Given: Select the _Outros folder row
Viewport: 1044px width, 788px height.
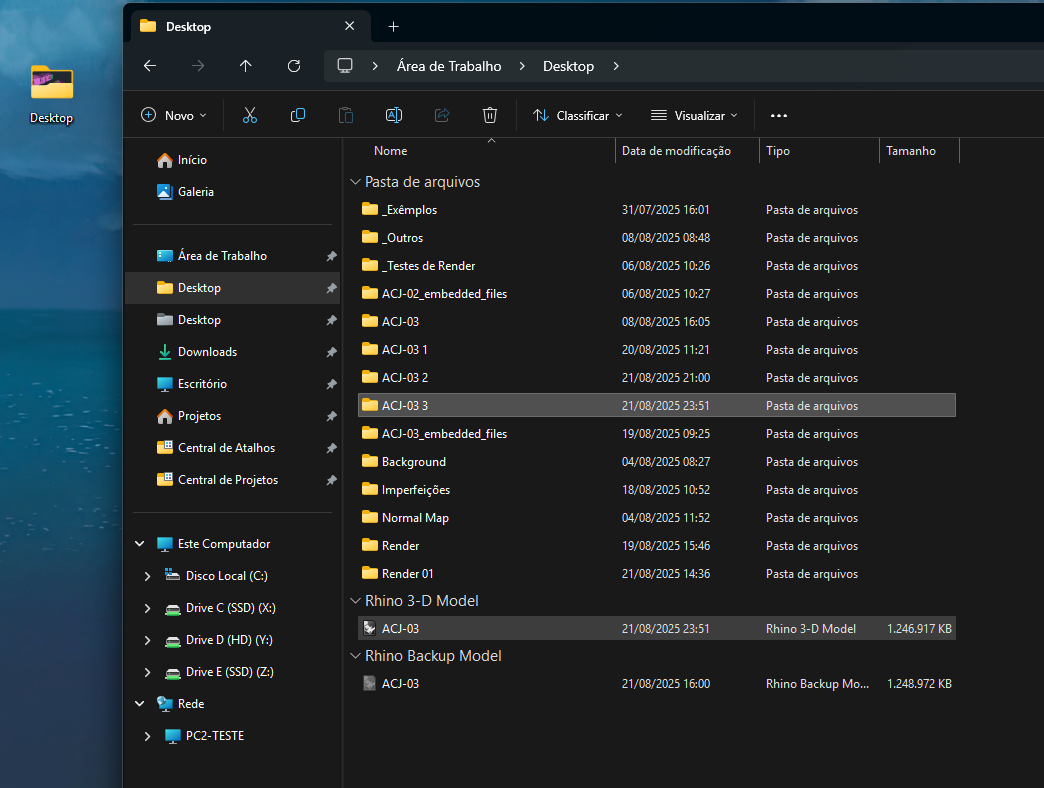Looking at the screenshot, I should (x=656, y=238).
